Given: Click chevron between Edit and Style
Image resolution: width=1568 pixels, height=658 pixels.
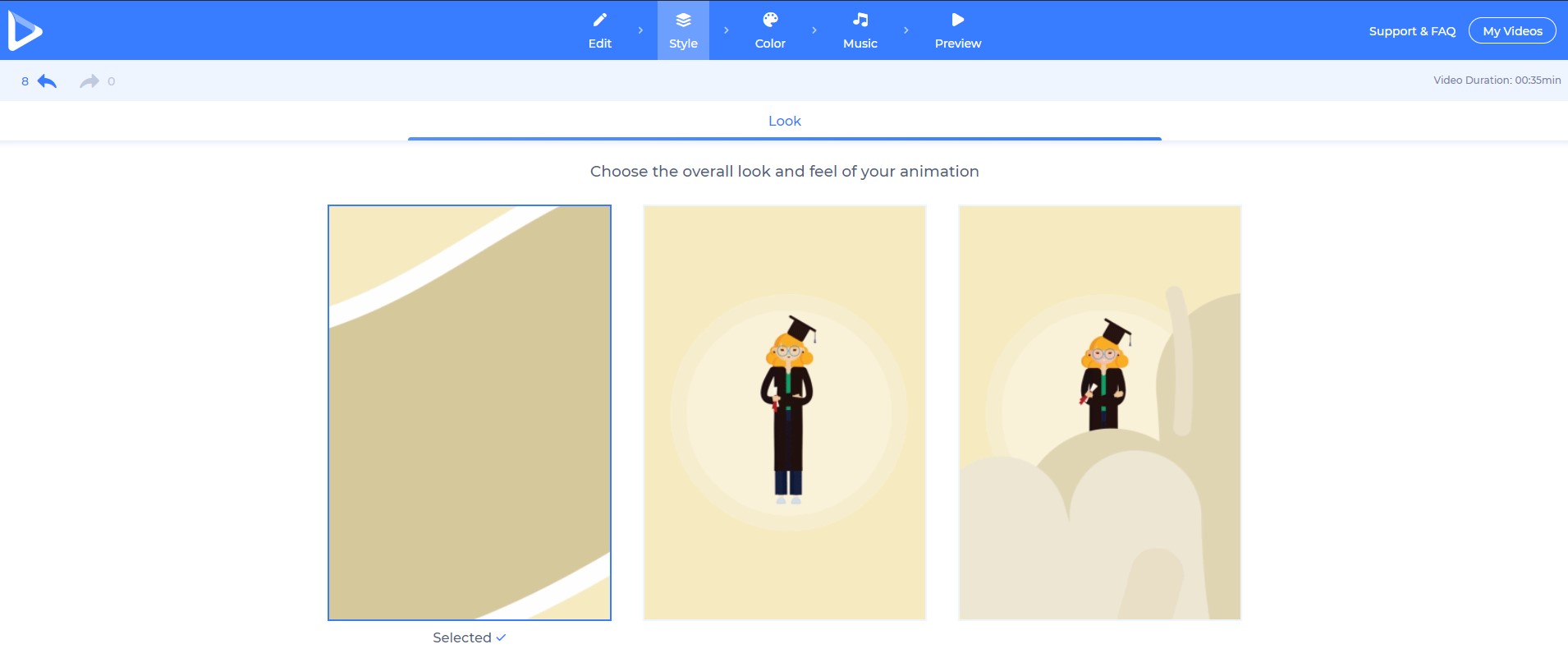Looking at the screenshot, I should pos(640,30).
